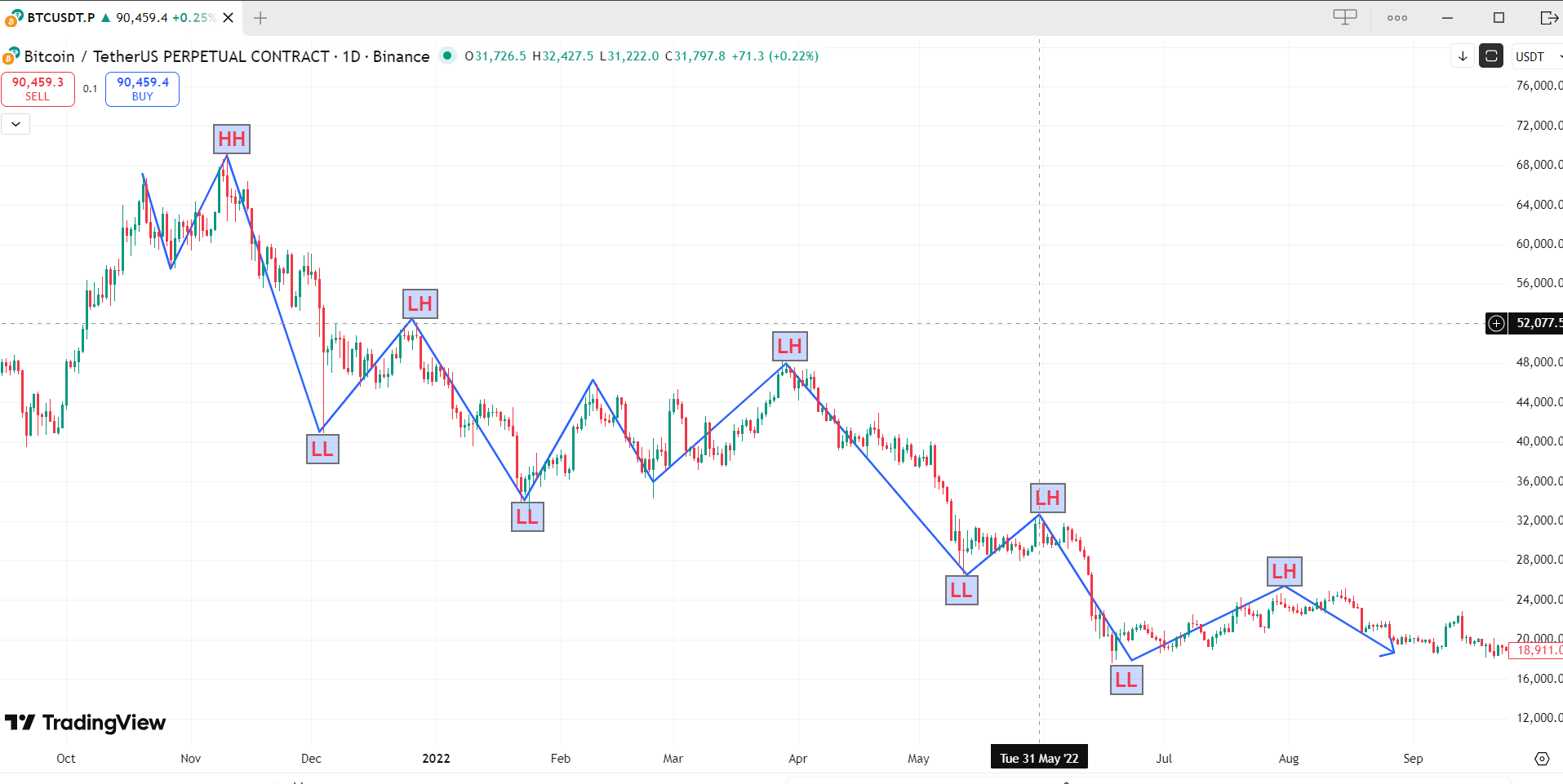Screen dimensions: 1563x784
Task: Click the plus icon on the 52,077.5 price line
Action: (1495, 324)
